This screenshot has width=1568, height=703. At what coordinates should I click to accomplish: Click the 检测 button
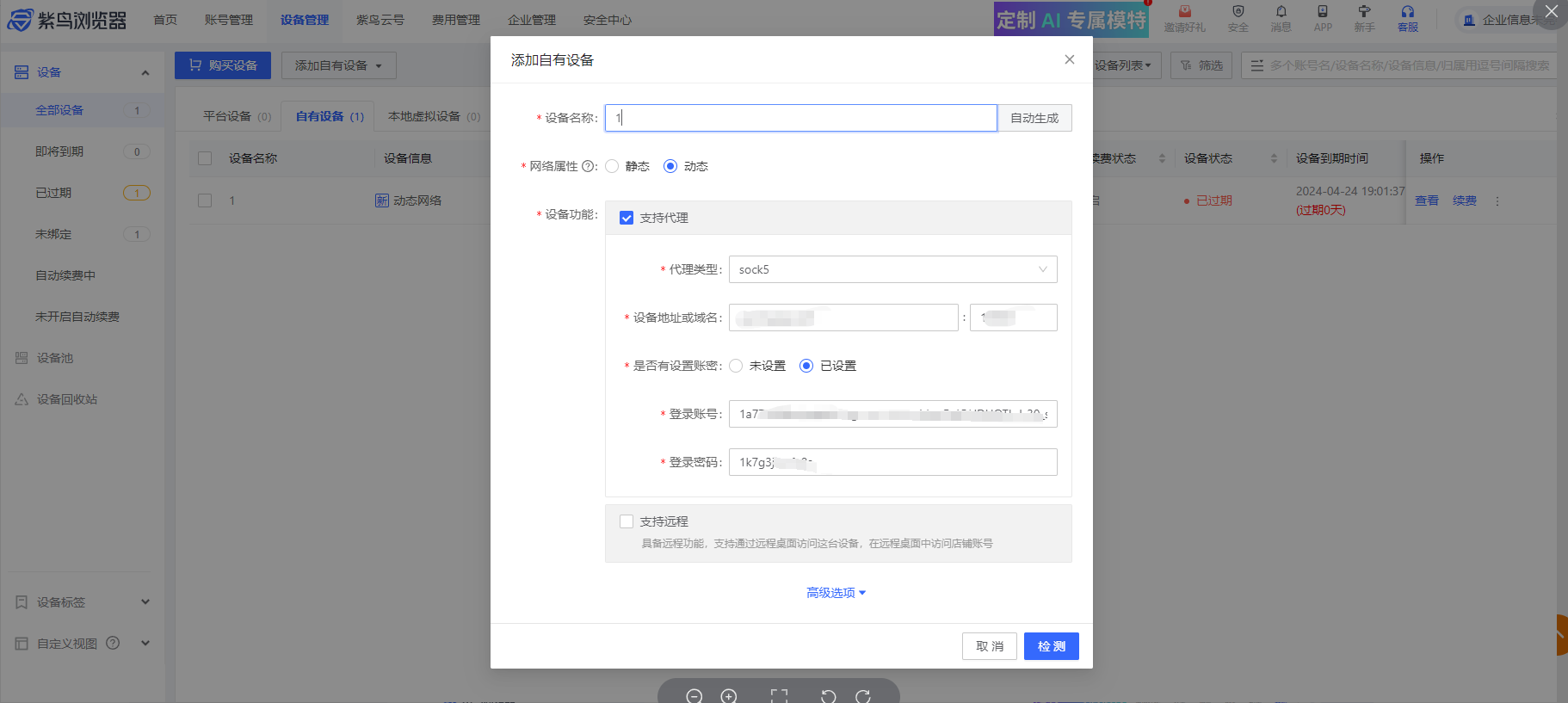click(1052, 646)
